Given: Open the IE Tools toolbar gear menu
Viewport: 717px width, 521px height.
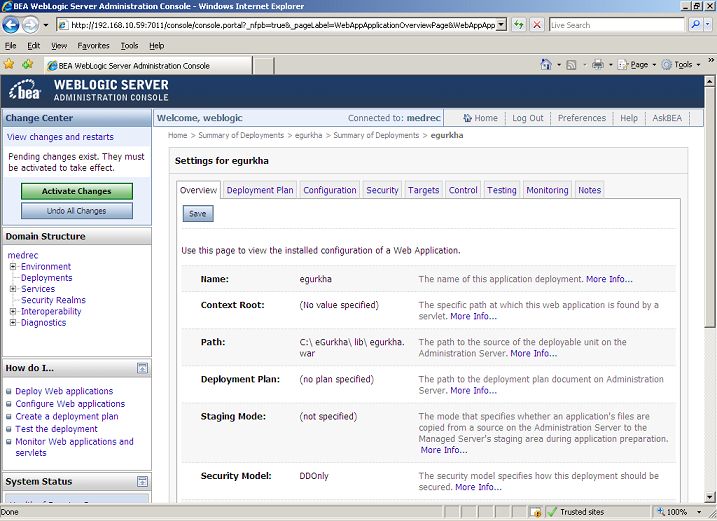Looking at the screenshot, I should [x=681, y=65].
